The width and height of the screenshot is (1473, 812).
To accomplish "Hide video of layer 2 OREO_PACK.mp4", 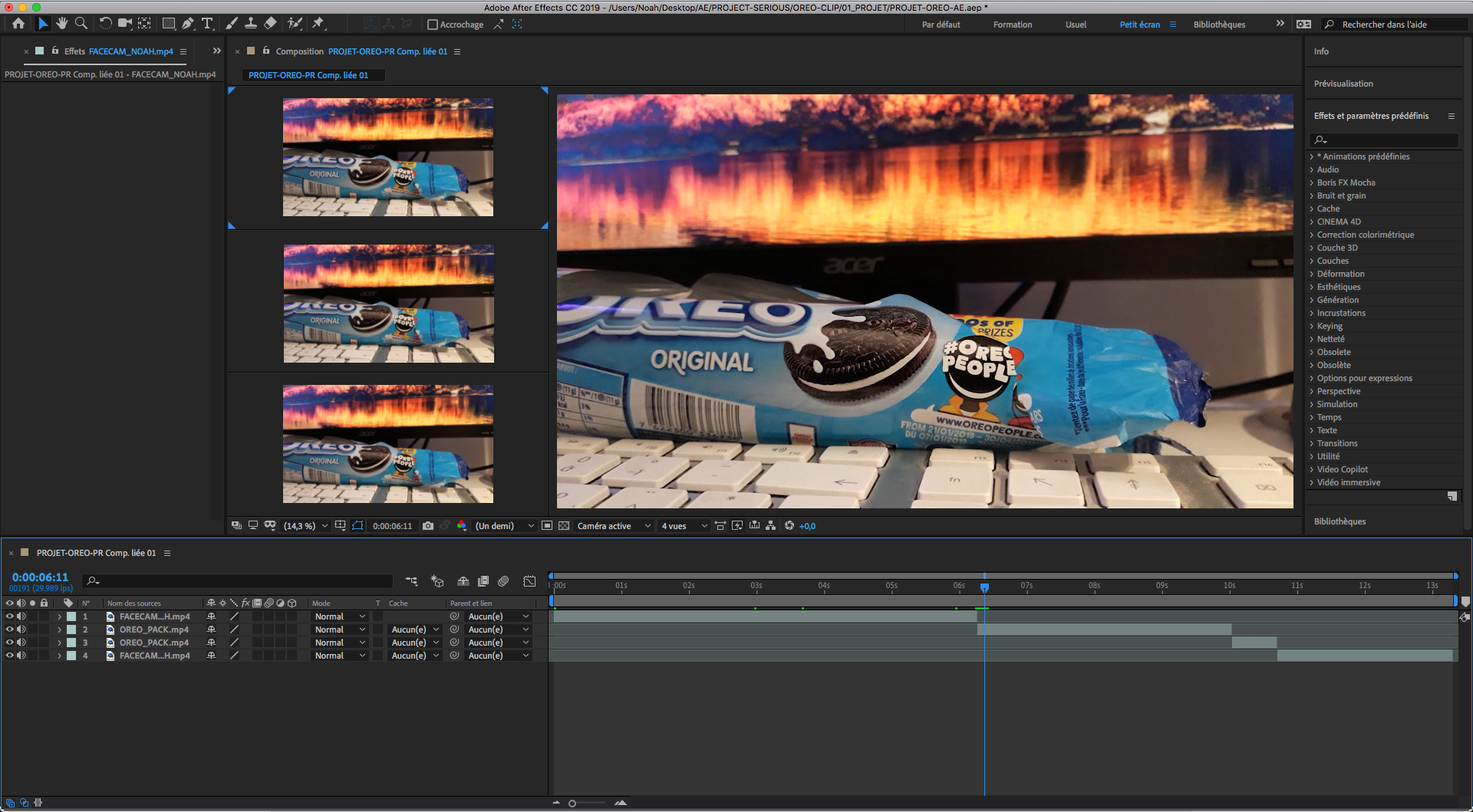I will coord(10,630).
